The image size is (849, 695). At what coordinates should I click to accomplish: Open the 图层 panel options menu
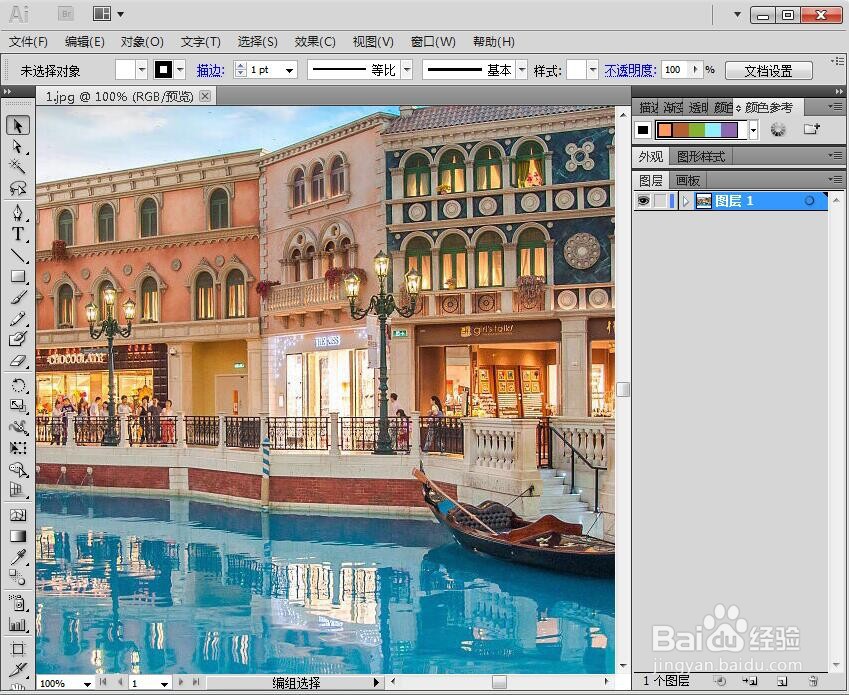point(836,179)
